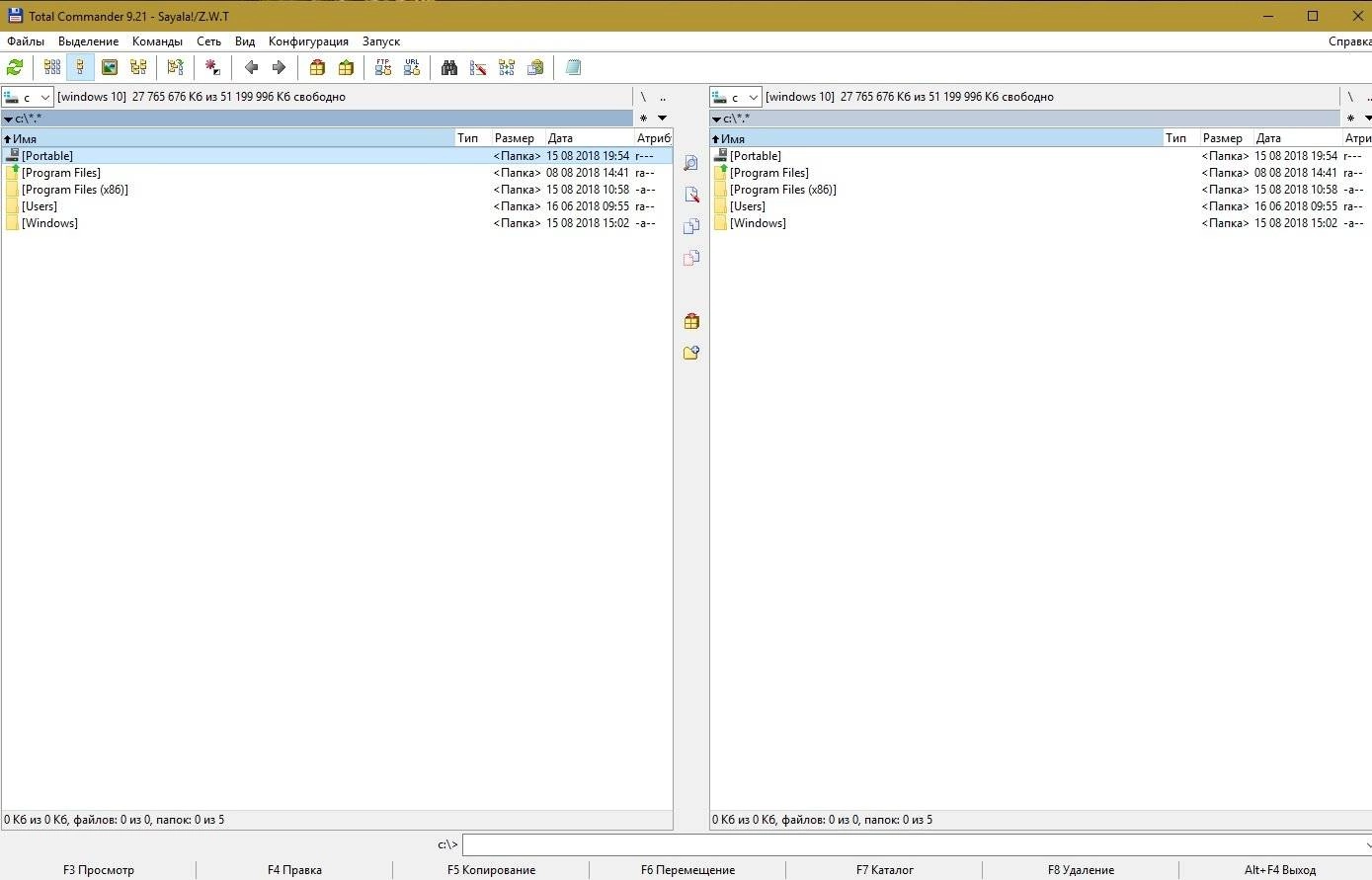
Task: Show the directory tree view icon
Action: coord(138,67)
